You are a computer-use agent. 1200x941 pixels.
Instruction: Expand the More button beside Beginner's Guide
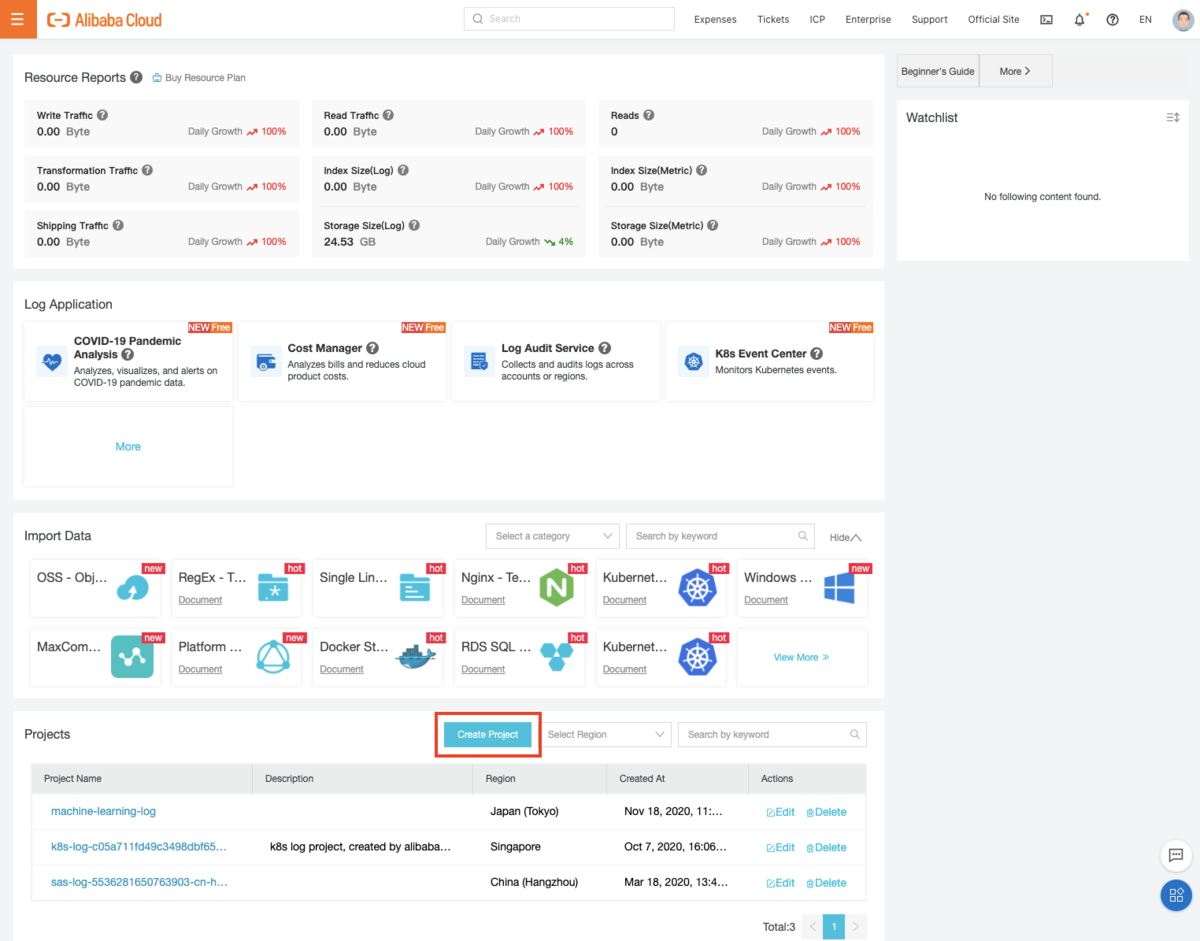(1015, 71)
